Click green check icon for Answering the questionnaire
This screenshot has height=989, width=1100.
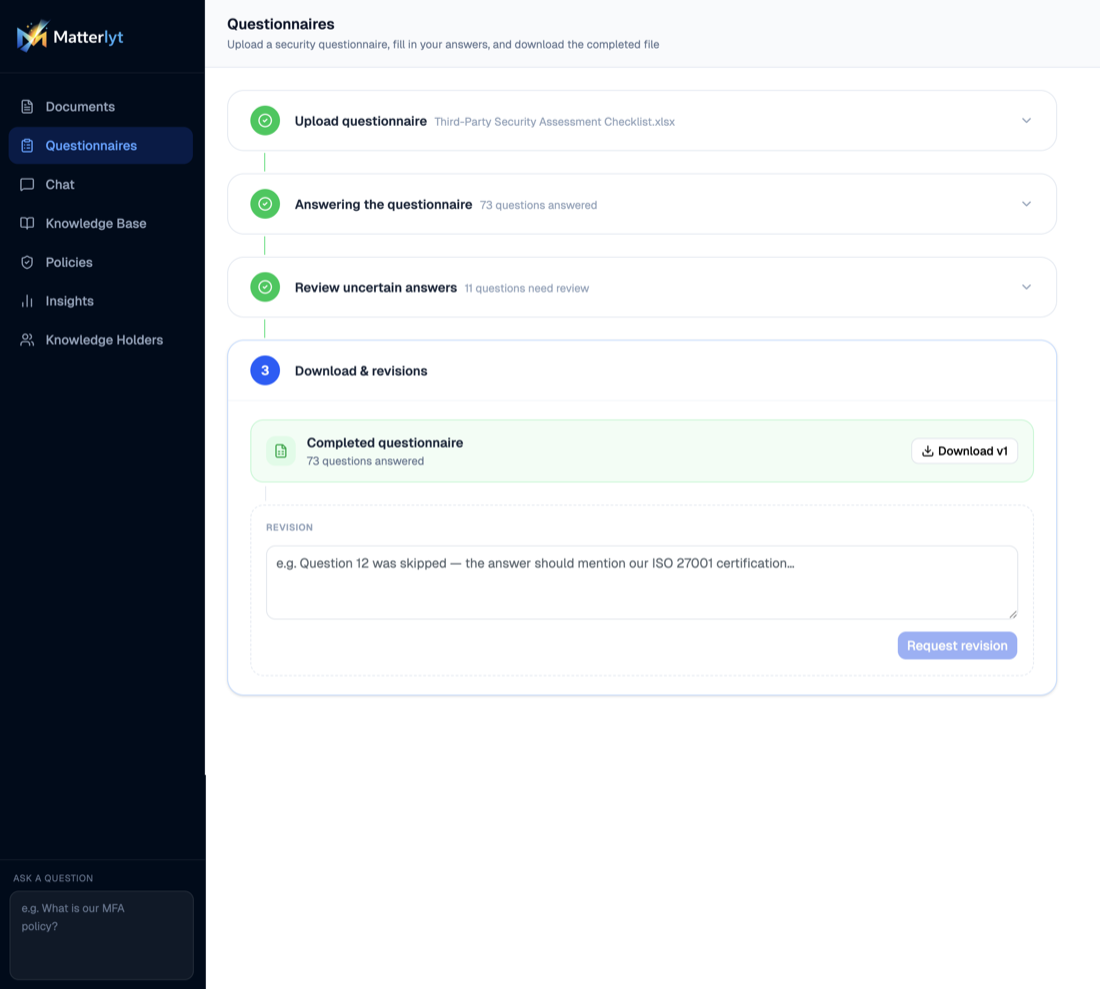click(x=265, y=204)
